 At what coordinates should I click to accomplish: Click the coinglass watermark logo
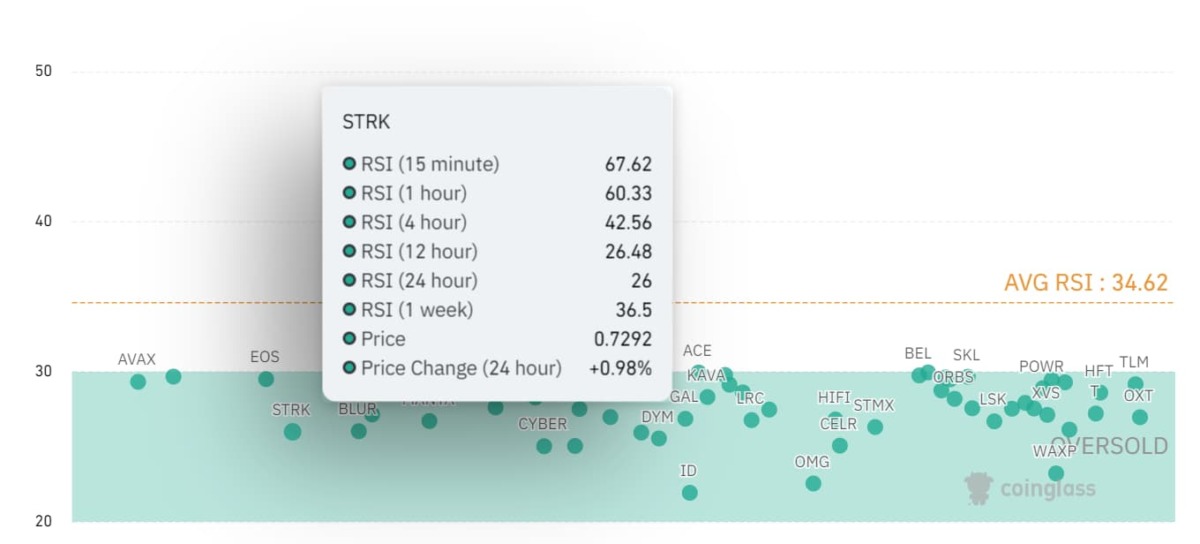pyautogui.click(x=1030, y=488)
